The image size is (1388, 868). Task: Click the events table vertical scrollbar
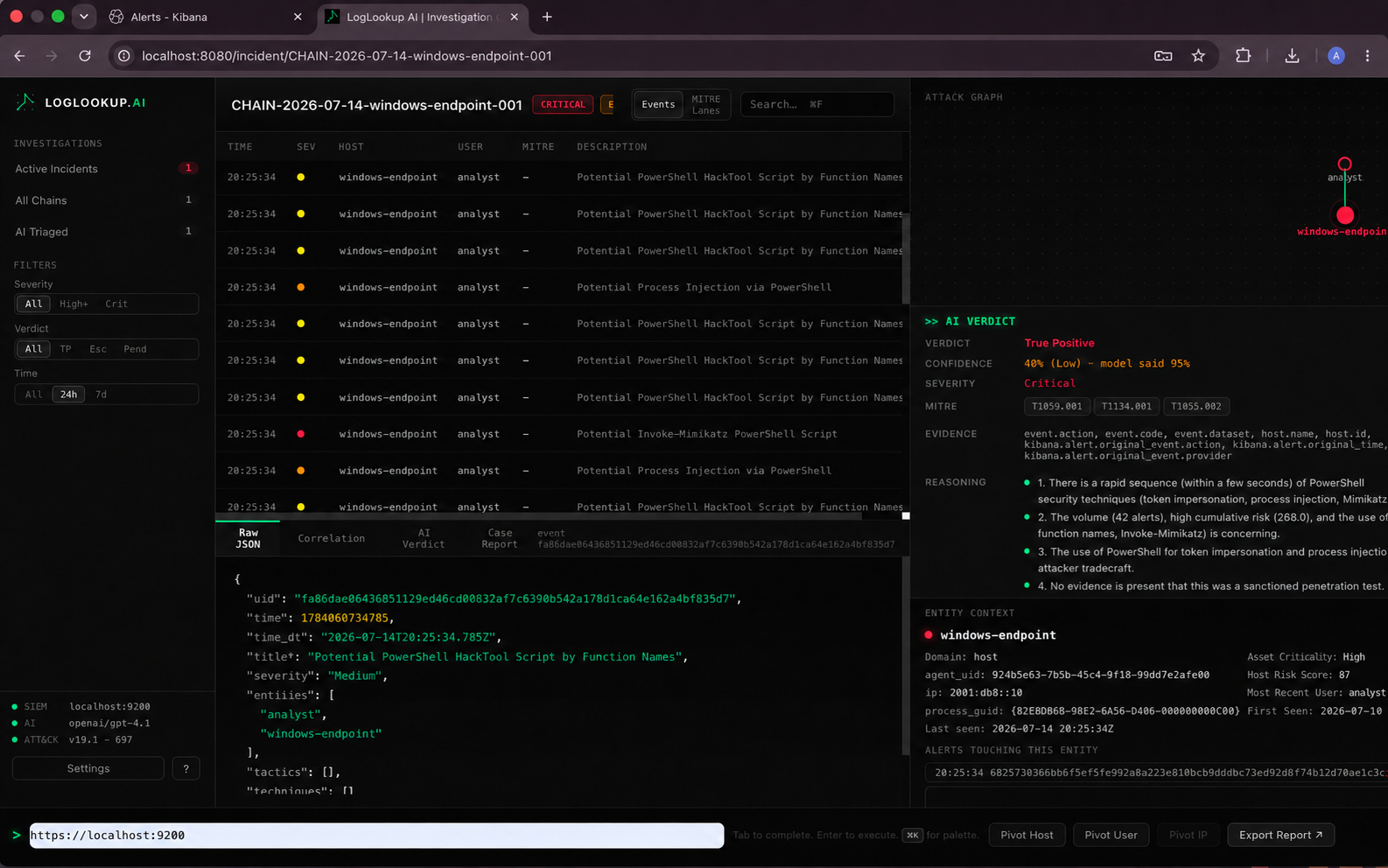pos(905,258)
